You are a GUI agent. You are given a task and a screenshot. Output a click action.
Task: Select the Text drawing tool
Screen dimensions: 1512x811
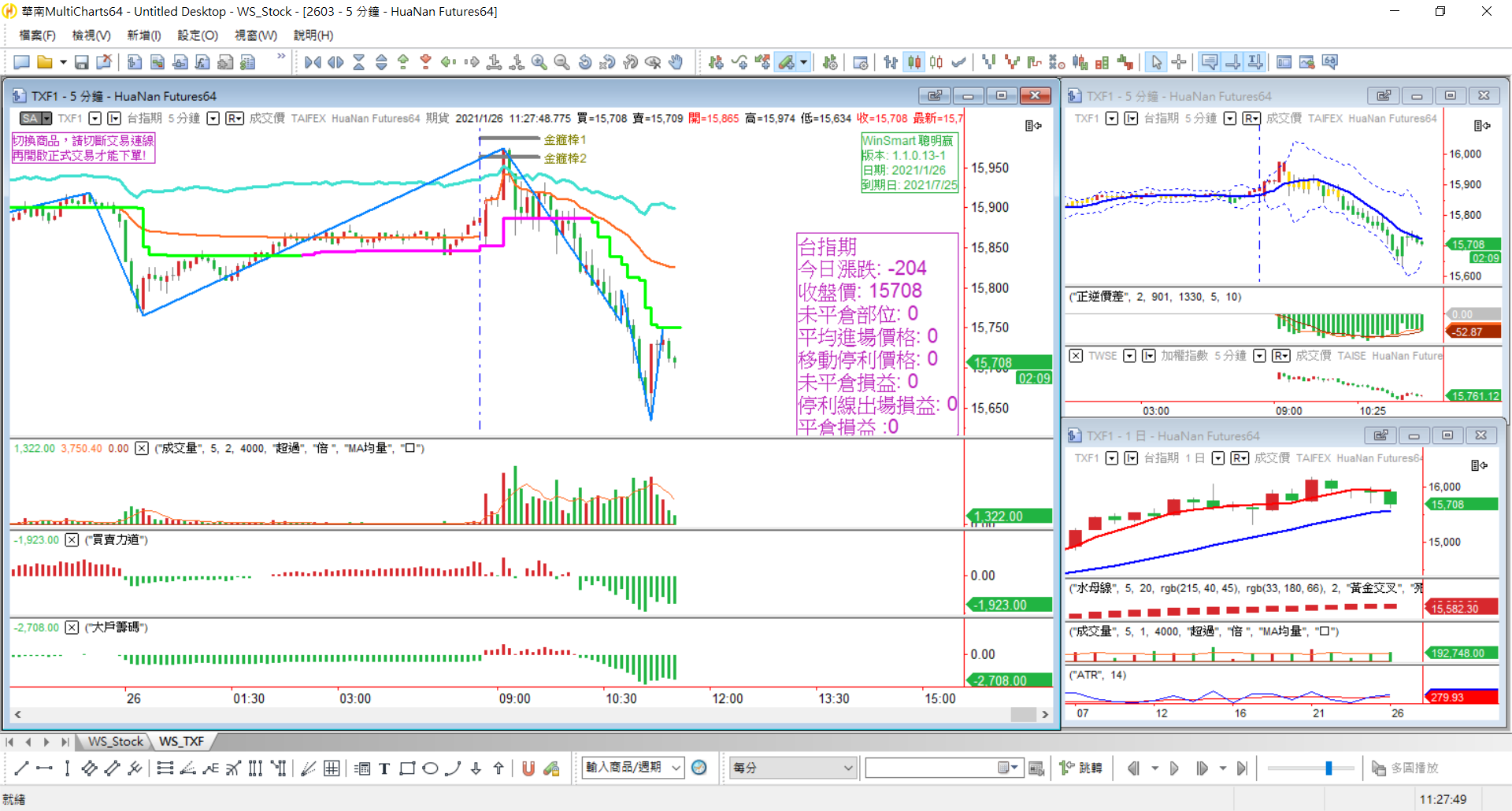tap(384, 768)
